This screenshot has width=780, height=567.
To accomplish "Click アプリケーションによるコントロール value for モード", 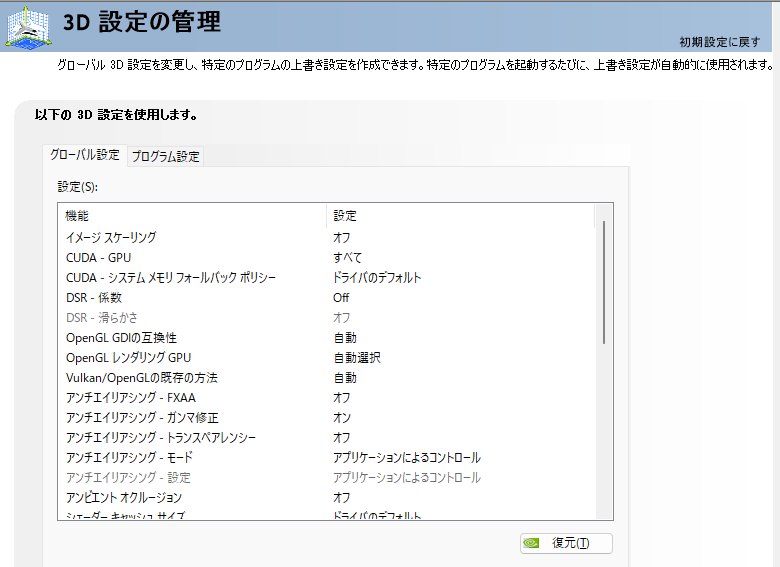I will (x=406, y=457).
